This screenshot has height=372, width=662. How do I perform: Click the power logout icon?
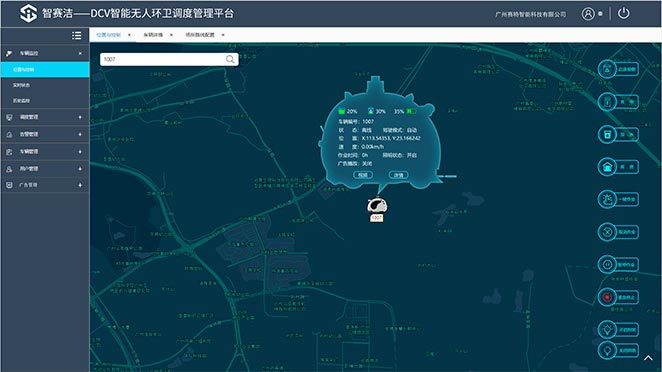(x=624, y=13)
